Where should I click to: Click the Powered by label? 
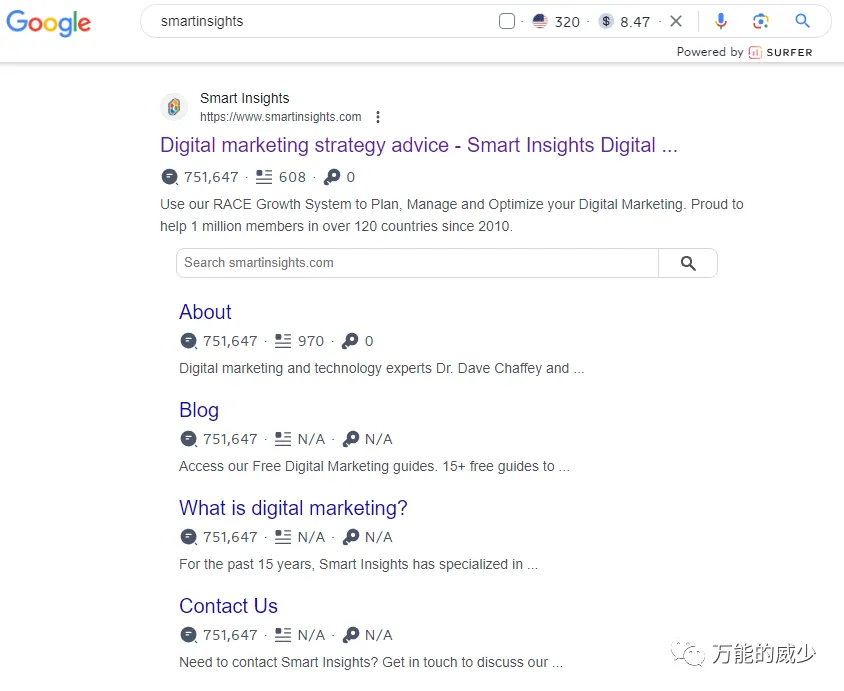[x=710, y=52]
